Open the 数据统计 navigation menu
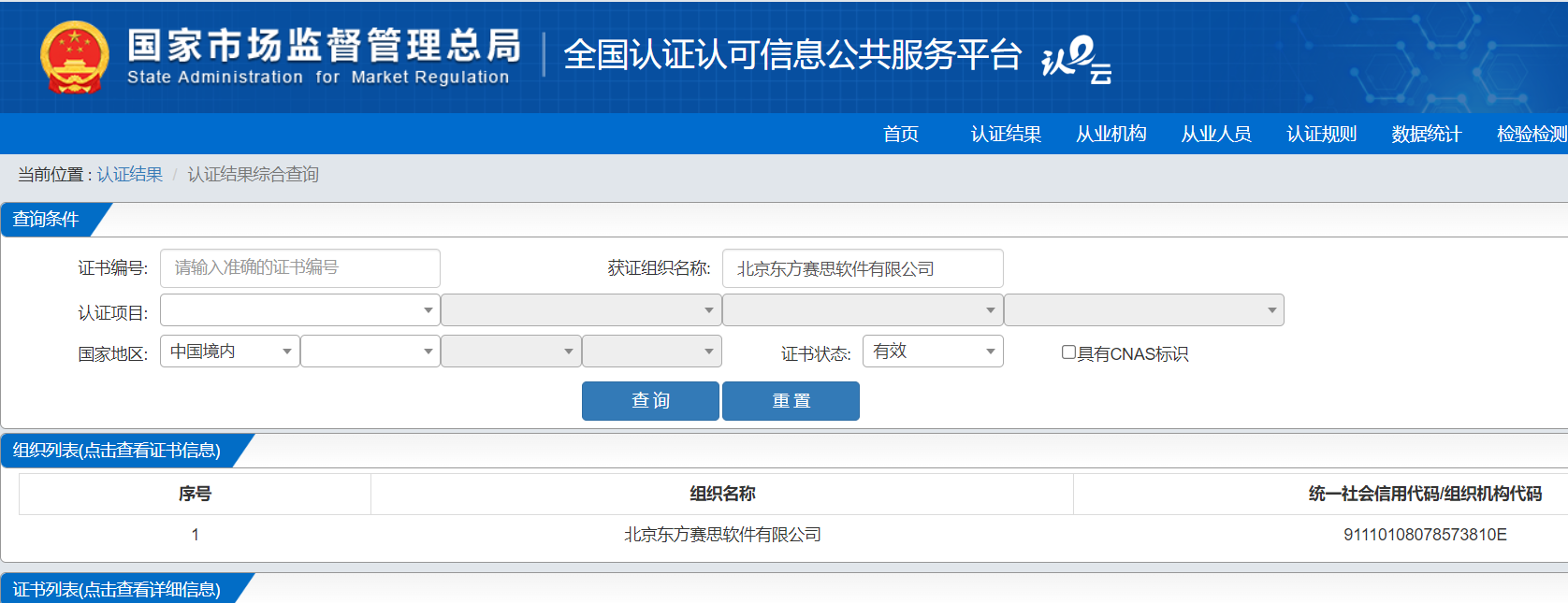Screen dimensions: 1568x603 1427,134
